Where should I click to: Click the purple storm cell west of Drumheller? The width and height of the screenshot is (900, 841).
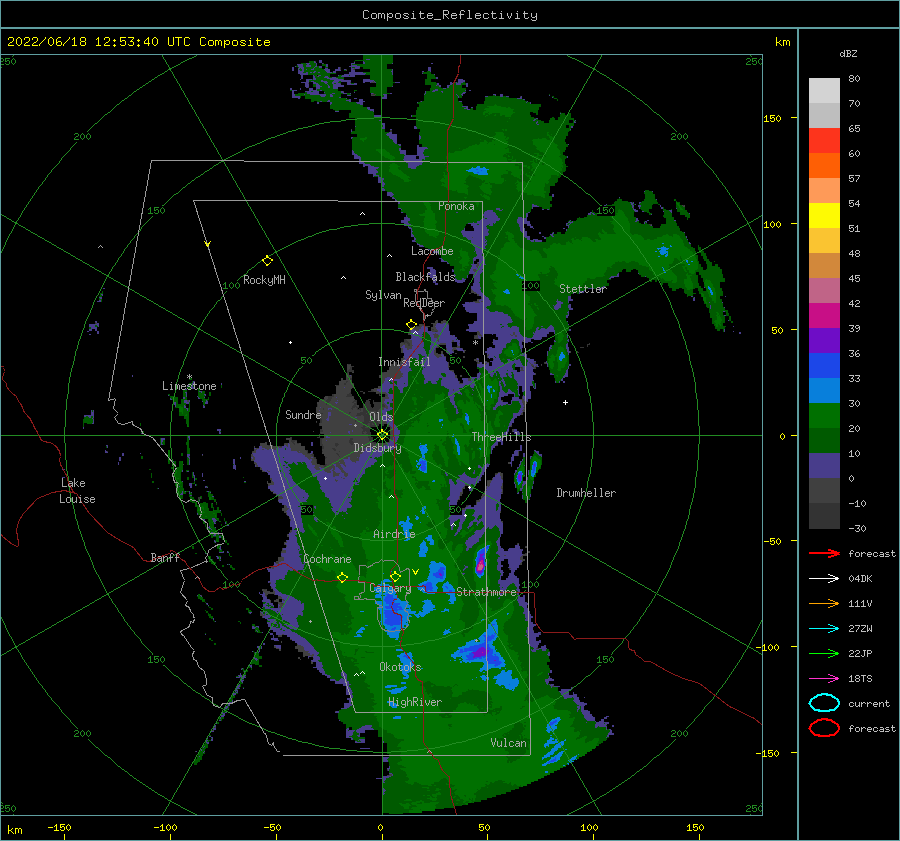coord(519,478)
